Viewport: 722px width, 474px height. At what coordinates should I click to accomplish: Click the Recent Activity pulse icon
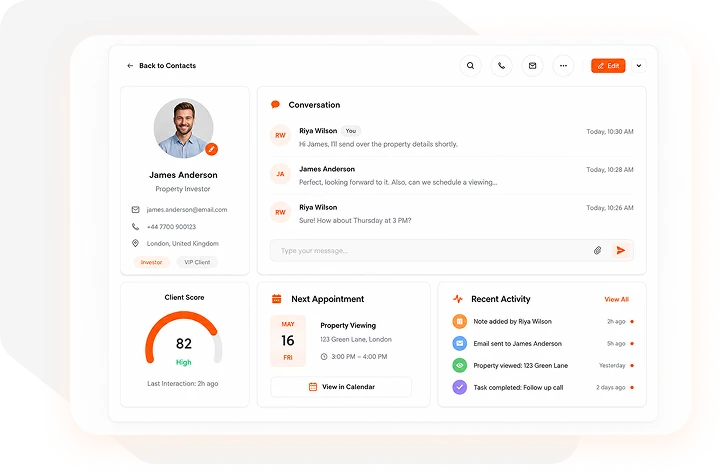[x=458, y=299]
